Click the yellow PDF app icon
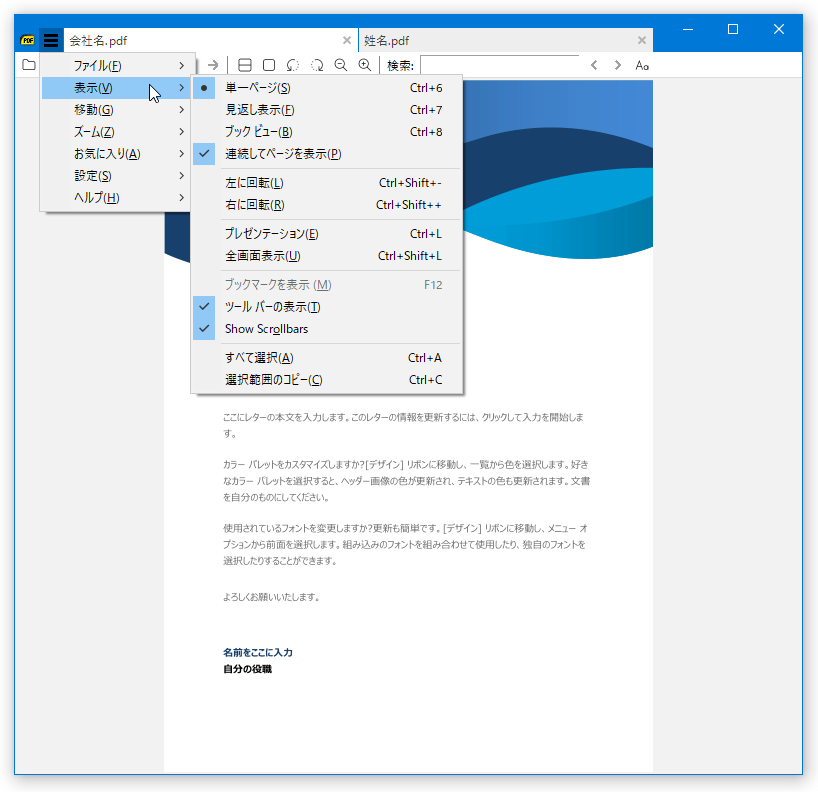The width and height of the screenshot is (818, 792). [x=27, y=40]
